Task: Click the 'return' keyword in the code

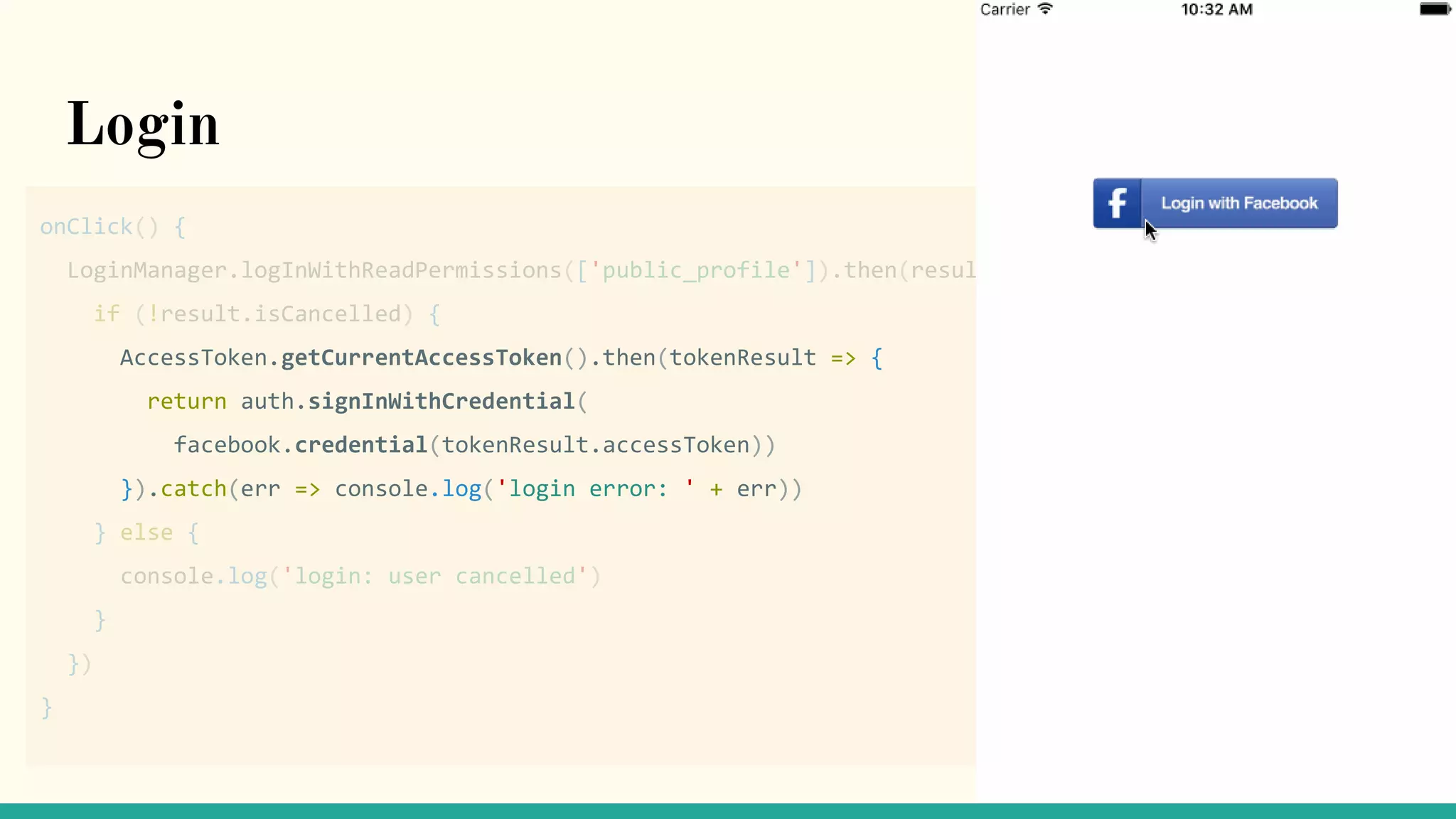Action: pos(187,402)
